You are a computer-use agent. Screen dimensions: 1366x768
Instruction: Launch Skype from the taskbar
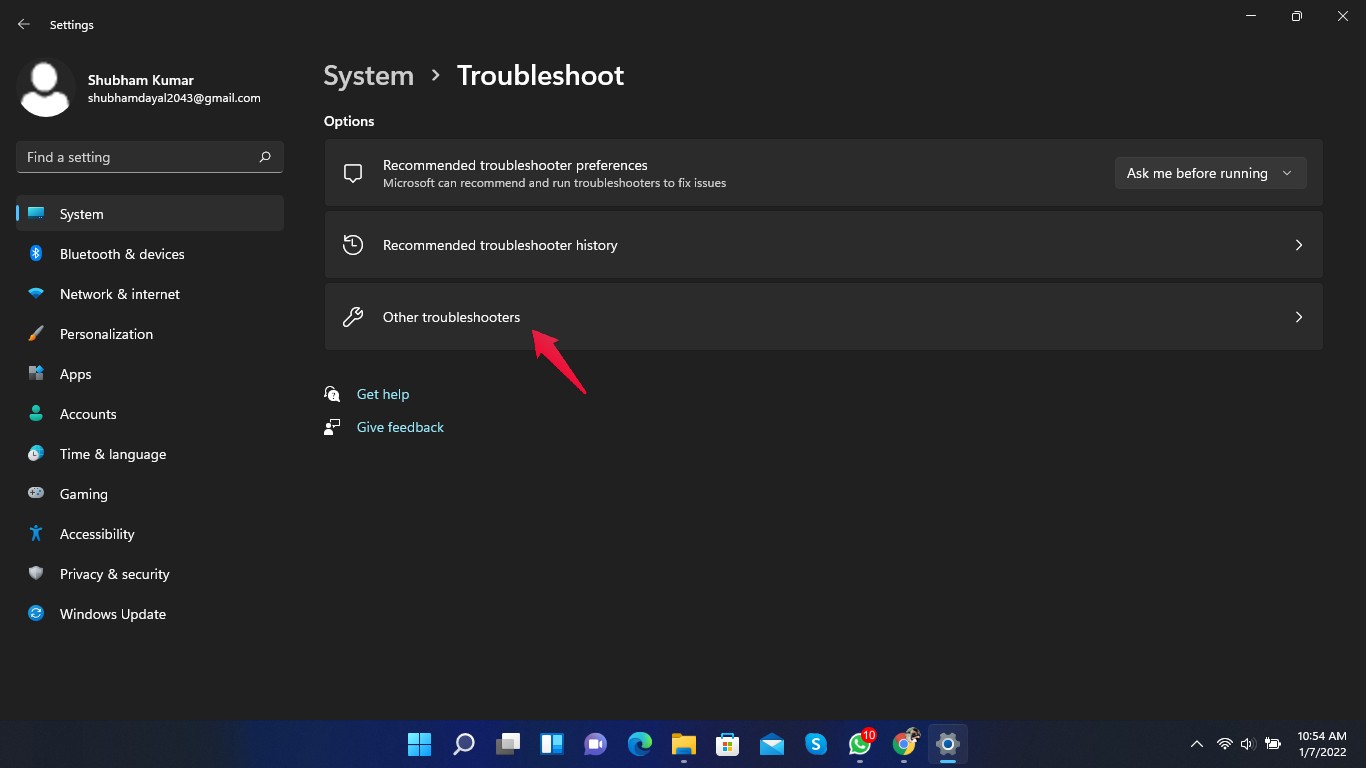(815, 744)
